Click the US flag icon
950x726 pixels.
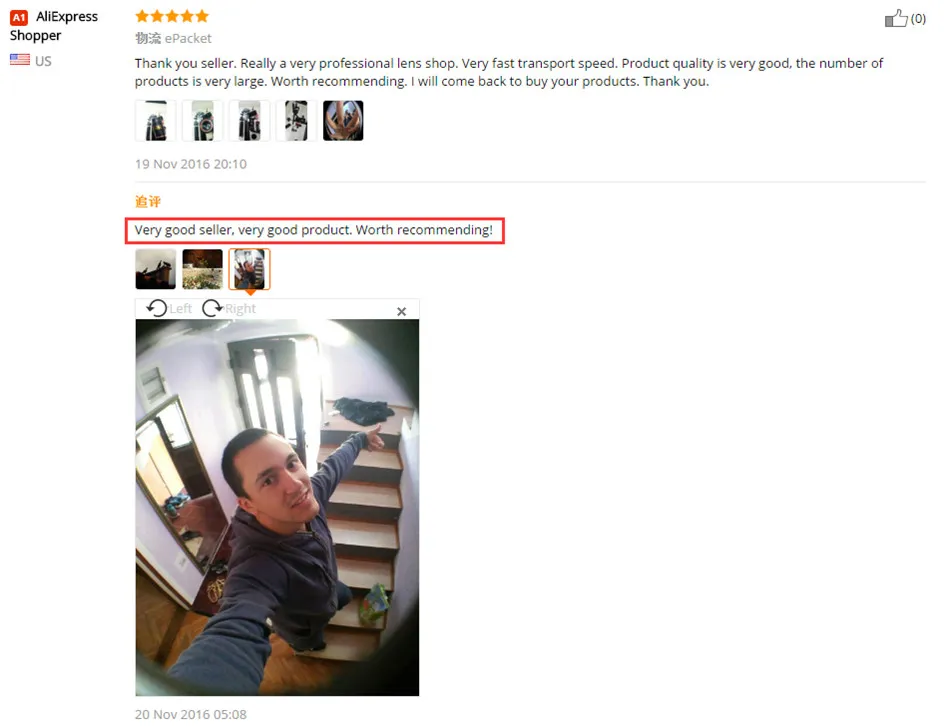[19, 59]
